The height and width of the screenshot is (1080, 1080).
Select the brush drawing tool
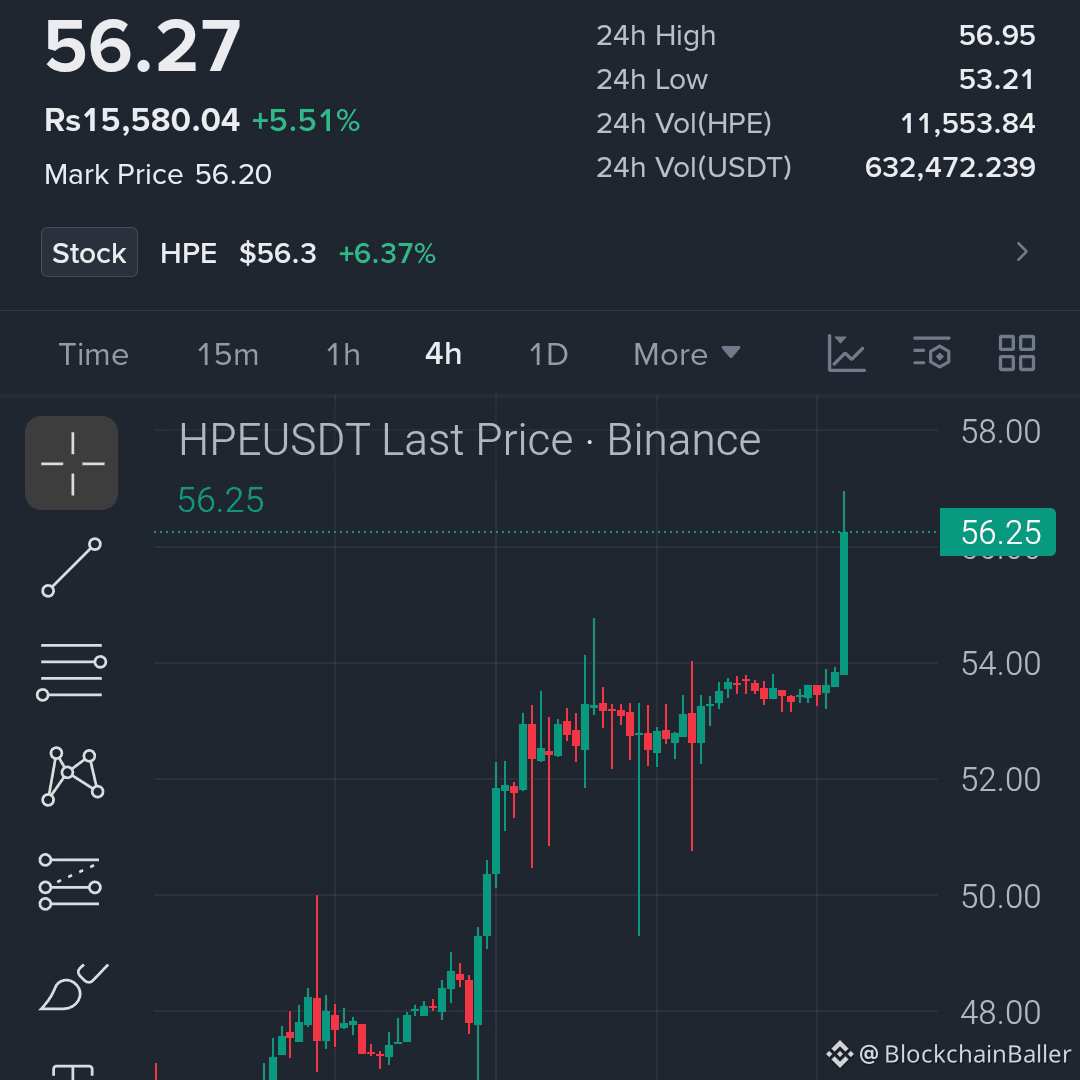tap(73, 987)
